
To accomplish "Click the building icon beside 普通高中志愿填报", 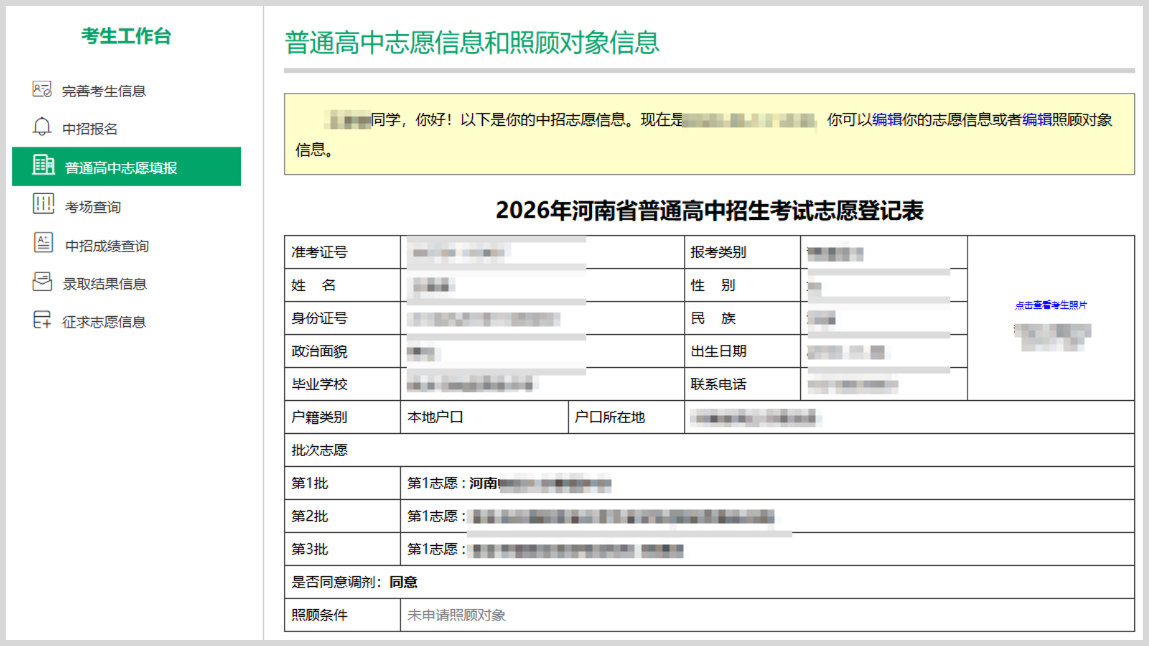I will (43, 165).
